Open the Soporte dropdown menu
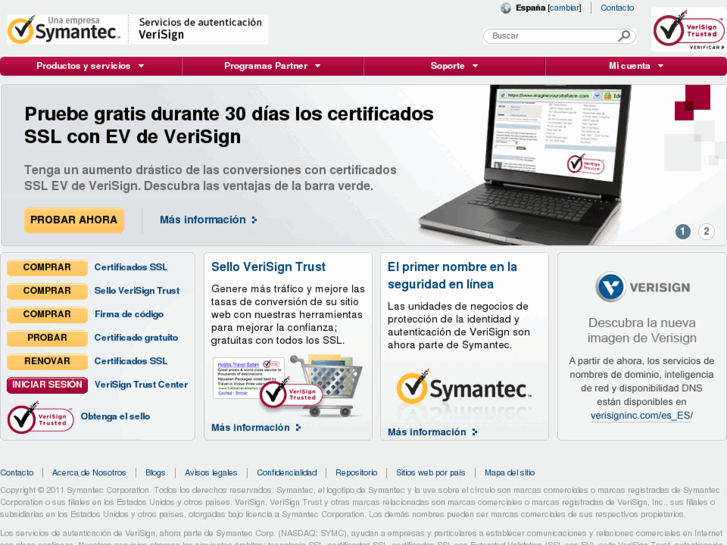 454,66
